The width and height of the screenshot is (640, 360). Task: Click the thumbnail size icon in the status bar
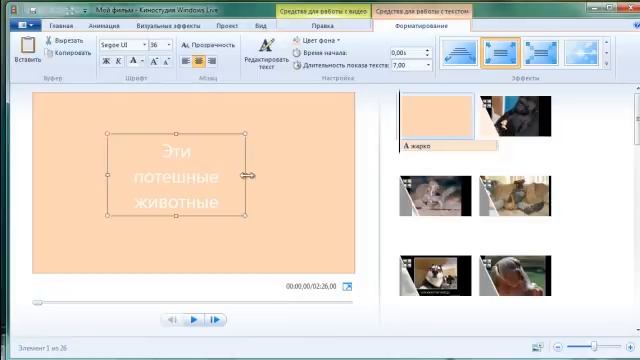pos(538,347)
